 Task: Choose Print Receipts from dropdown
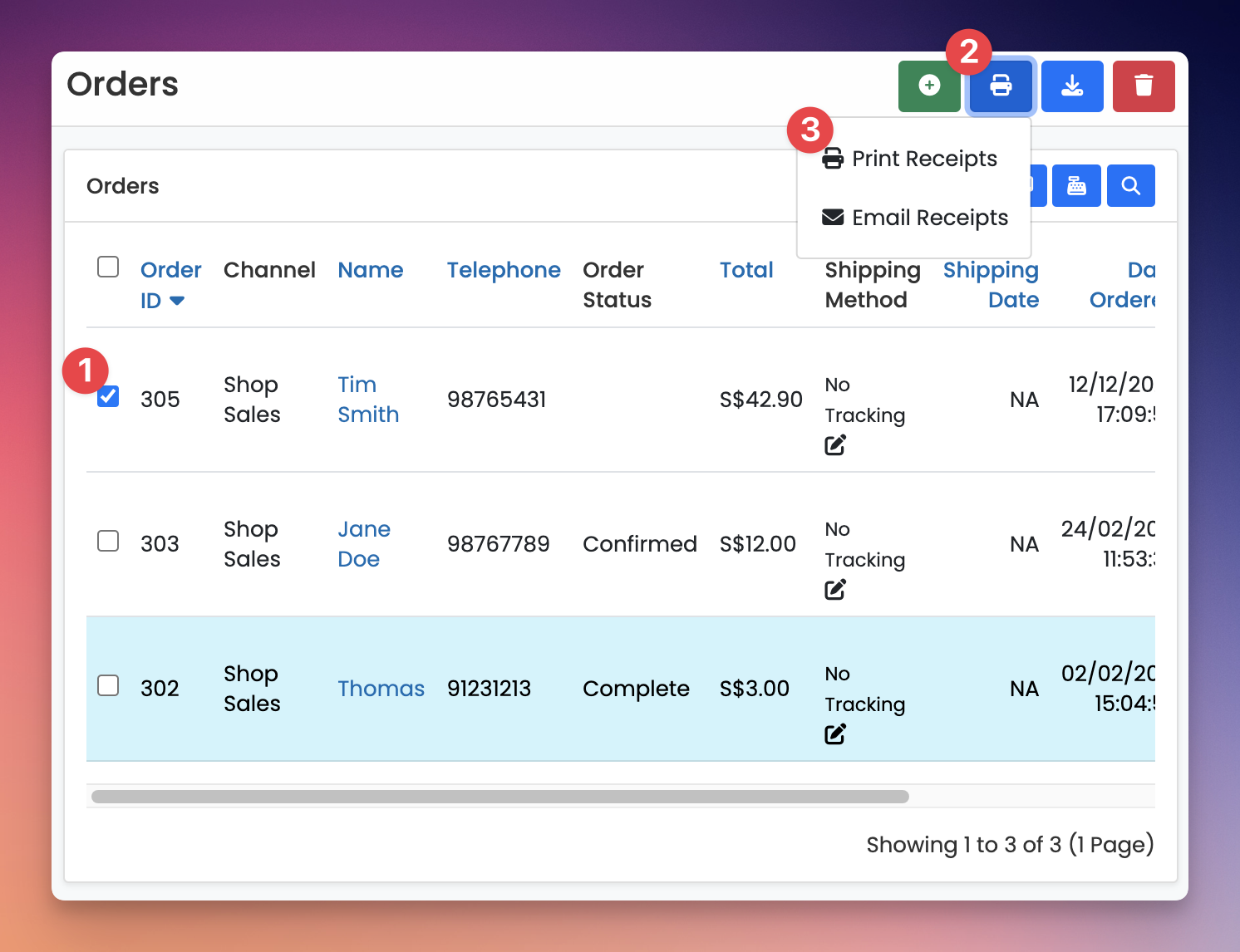(x=913, y=159)
